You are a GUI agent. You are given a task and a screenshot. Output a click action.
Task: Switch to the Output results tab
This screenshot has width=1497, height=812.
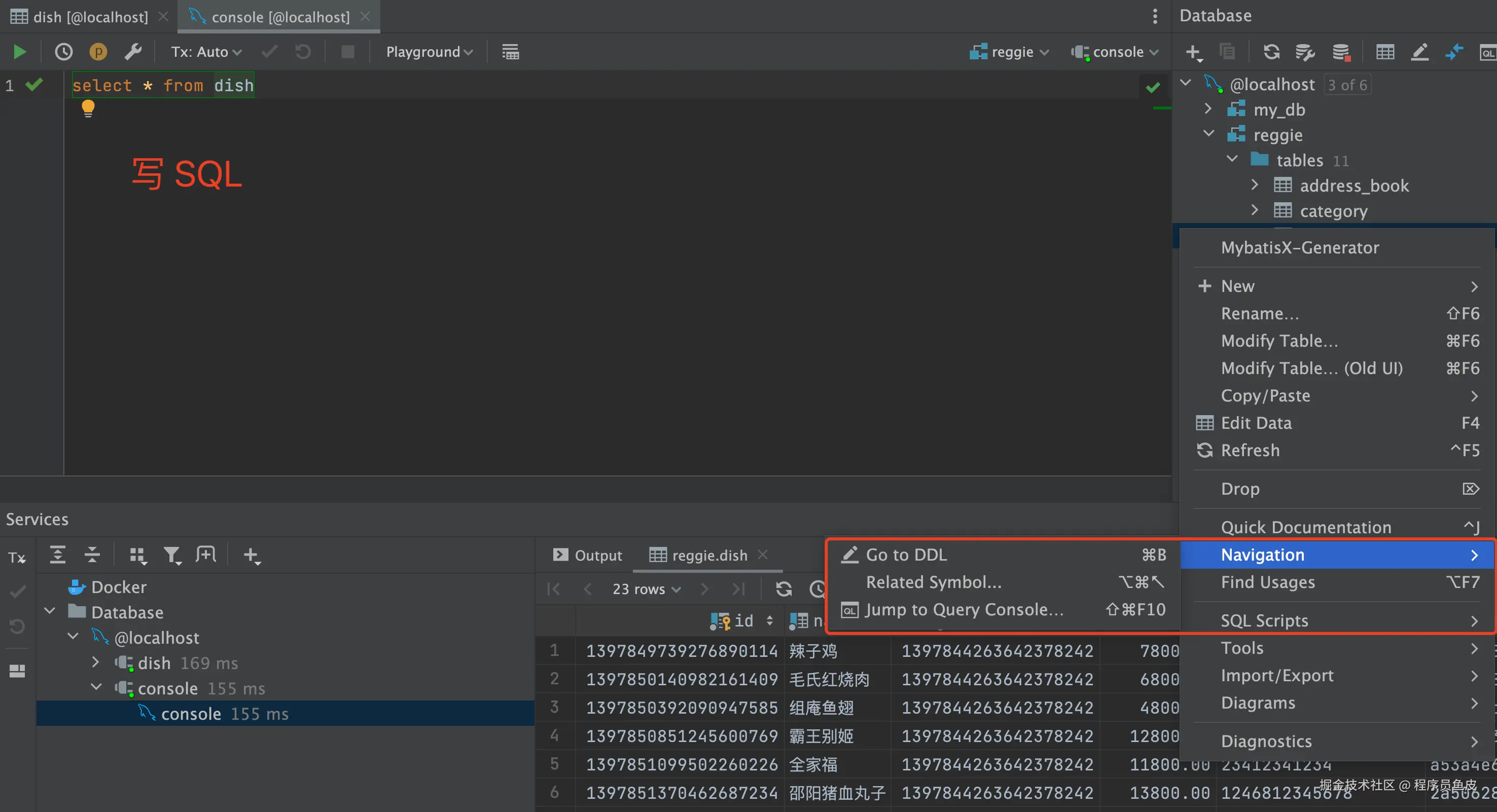tap(588, 556)
